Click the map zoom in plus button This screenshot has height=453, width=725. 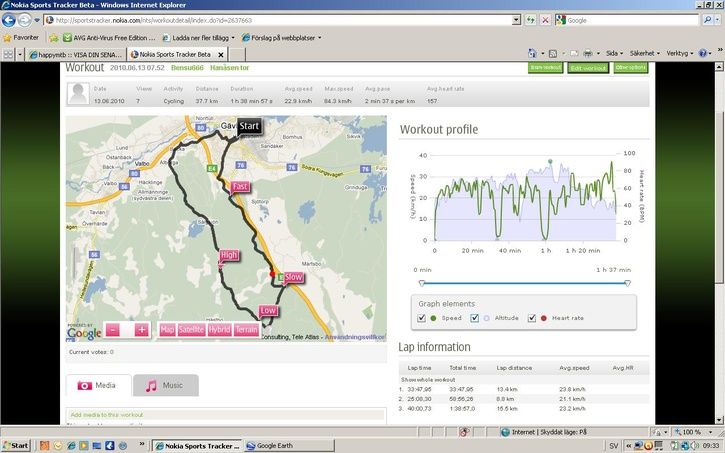coord(141,330)
